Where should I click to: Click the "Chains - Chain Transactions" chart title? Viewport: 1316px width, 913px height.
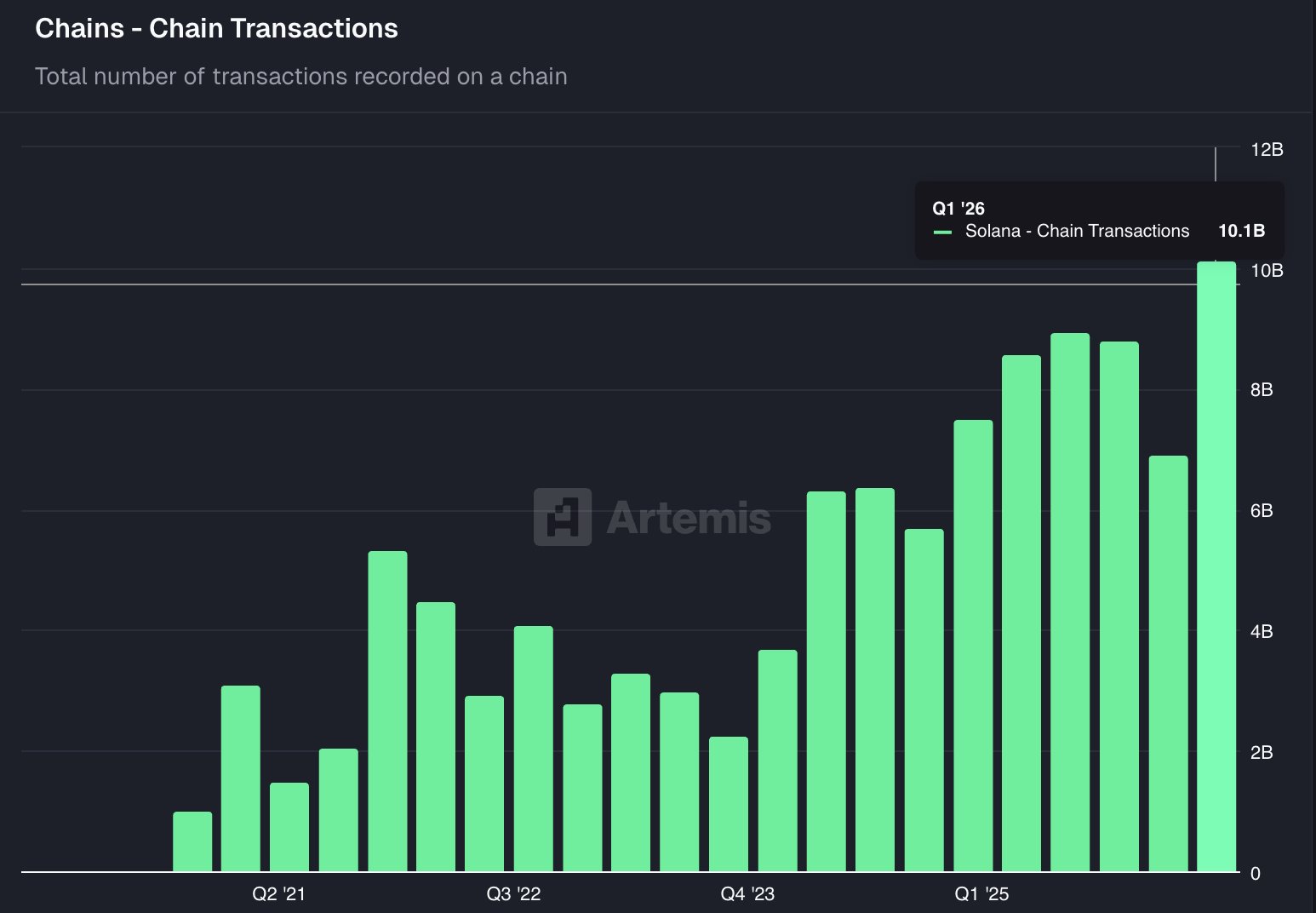click(216, 28)
